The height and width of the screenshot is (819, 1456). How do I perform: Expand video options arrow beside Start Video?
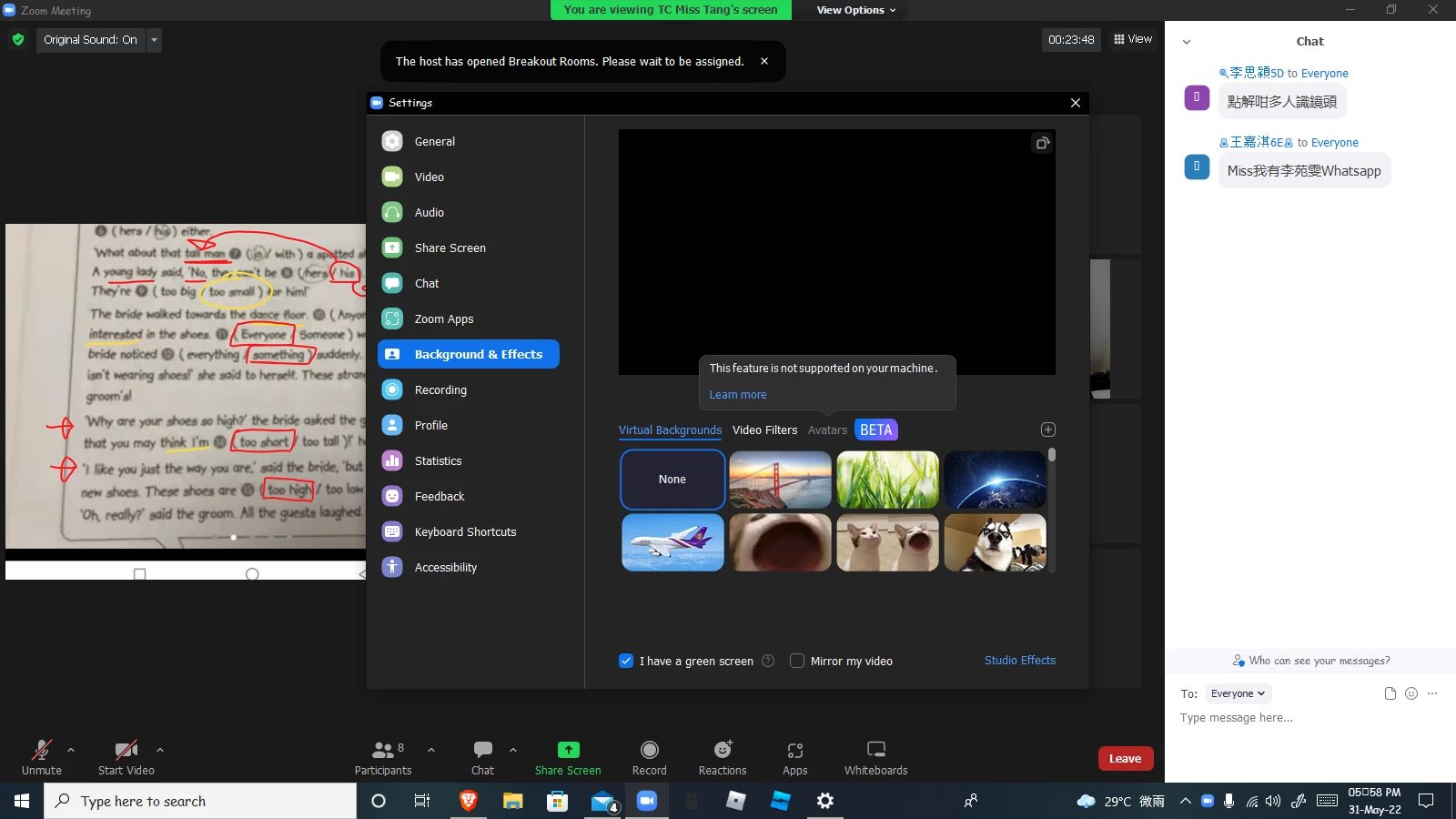(160, 750)
